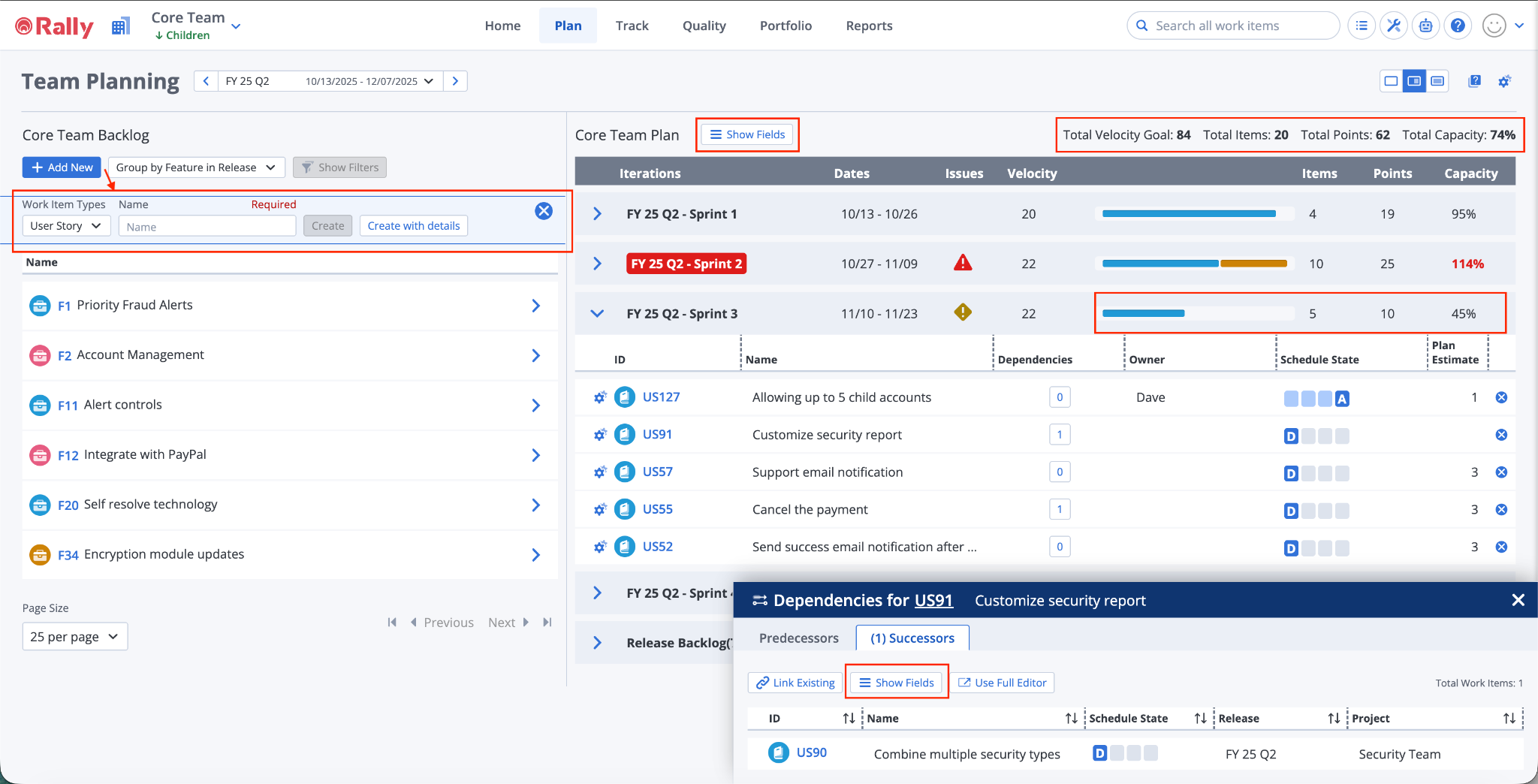Image resolution: width=1538 pixels, height=784 pixels.
Task: Collapse FY 25 Q2 - Sprint 3
Action: pos(597,314)
